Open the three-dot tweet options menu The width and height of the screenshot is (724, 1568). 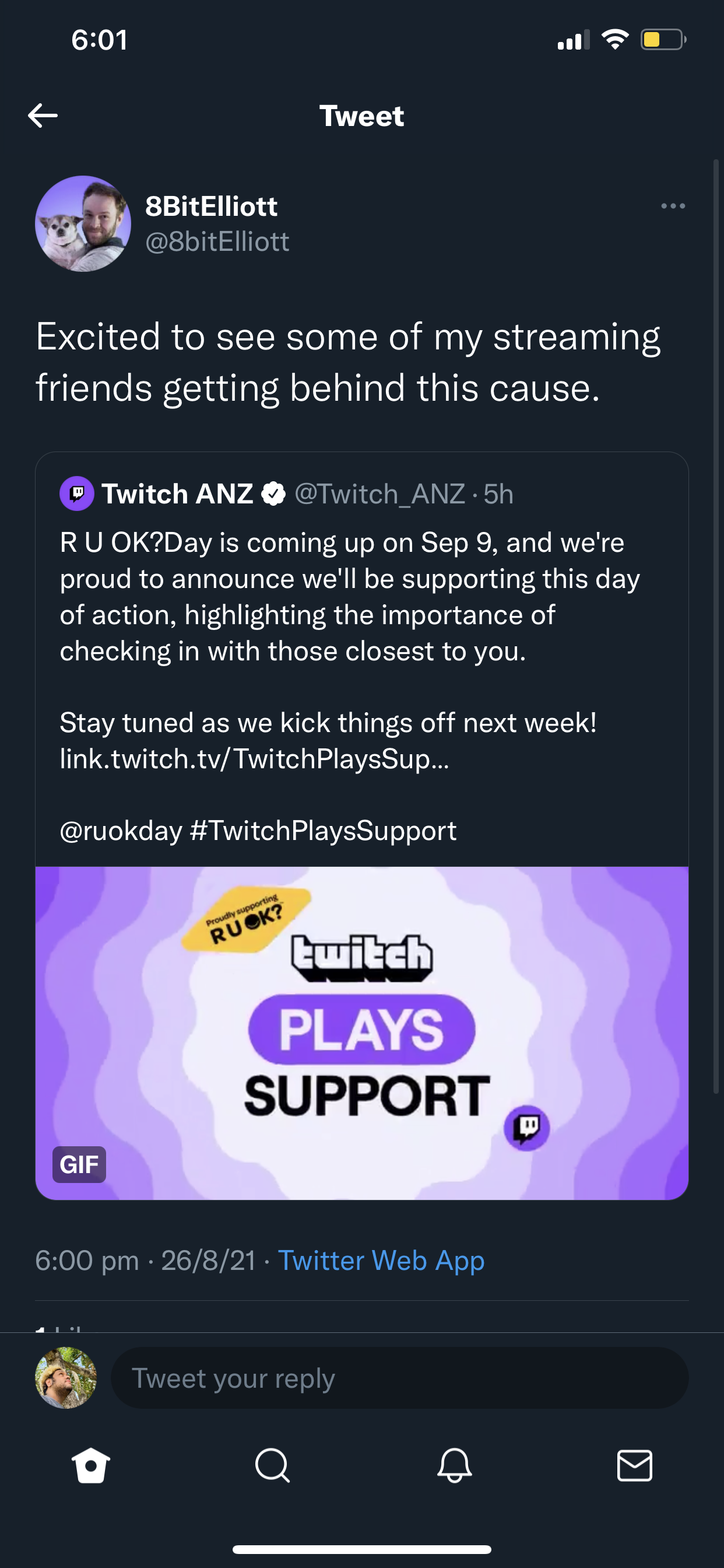(x=673, y=206)
